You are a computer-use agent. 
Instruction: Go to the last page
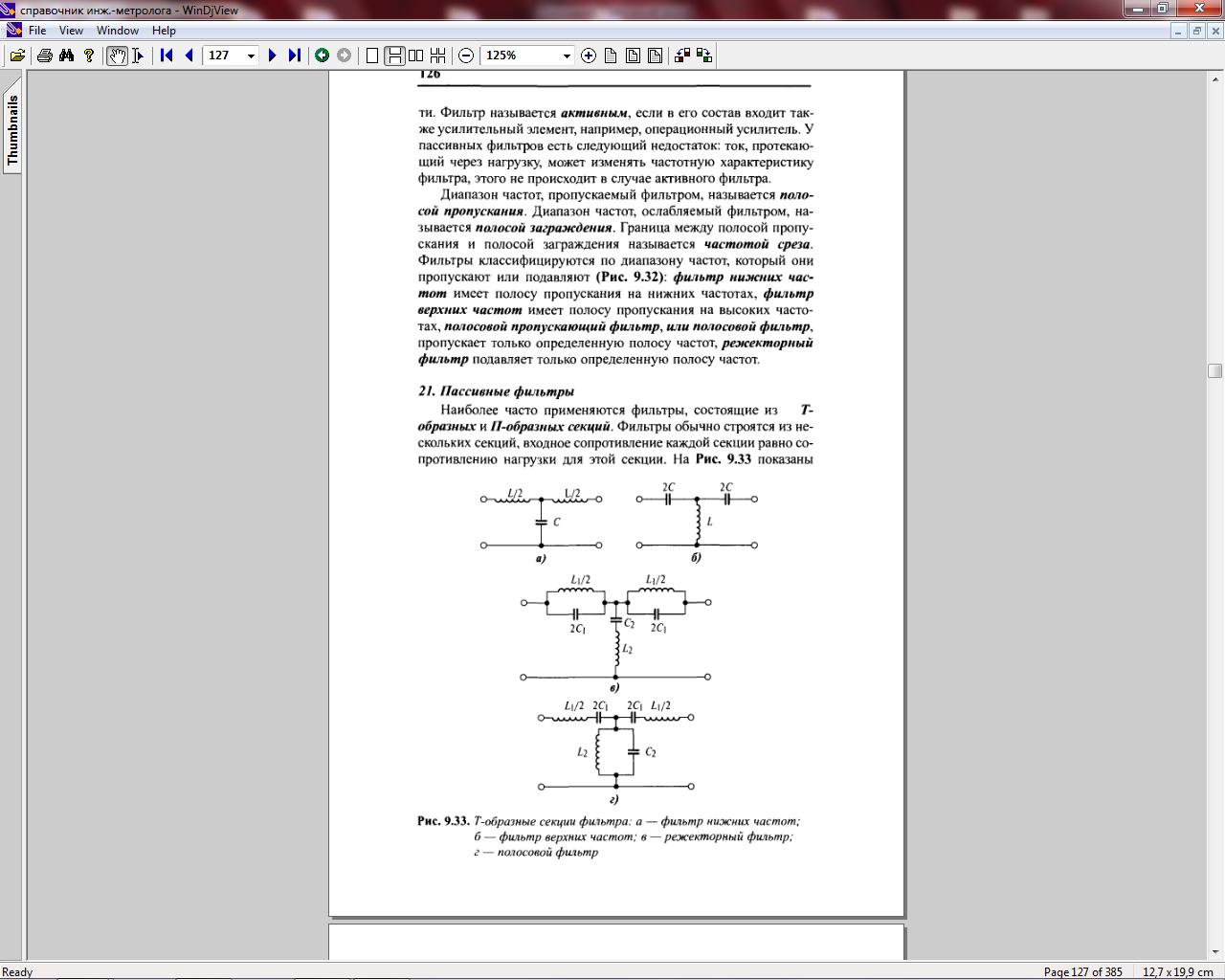click(x=295, y=56)
